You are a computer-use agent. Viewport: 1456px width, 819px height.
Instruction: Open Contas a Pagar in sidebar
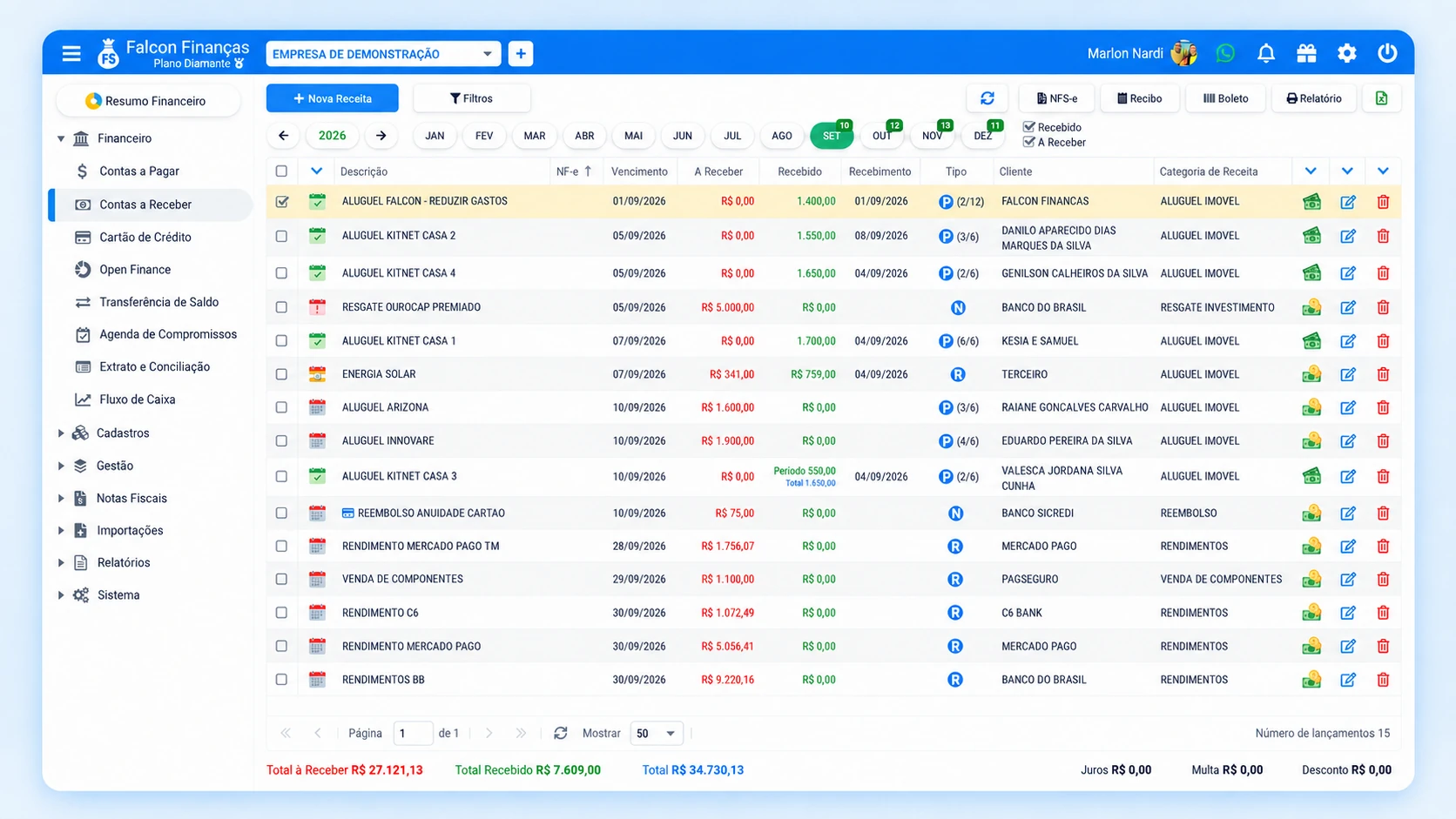[139, 171]
